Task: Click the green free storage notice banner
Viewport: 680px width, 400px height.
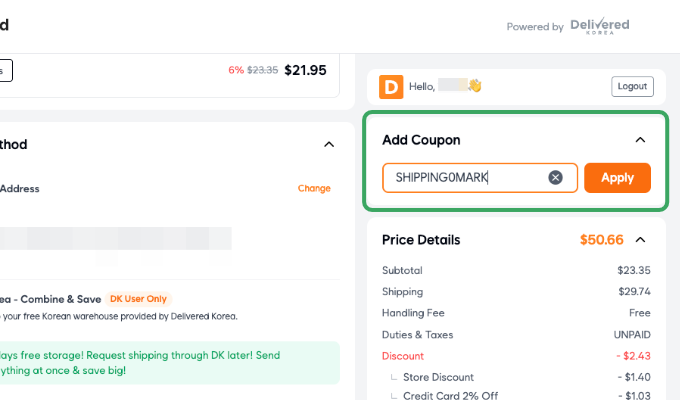Action: (170, 363)
